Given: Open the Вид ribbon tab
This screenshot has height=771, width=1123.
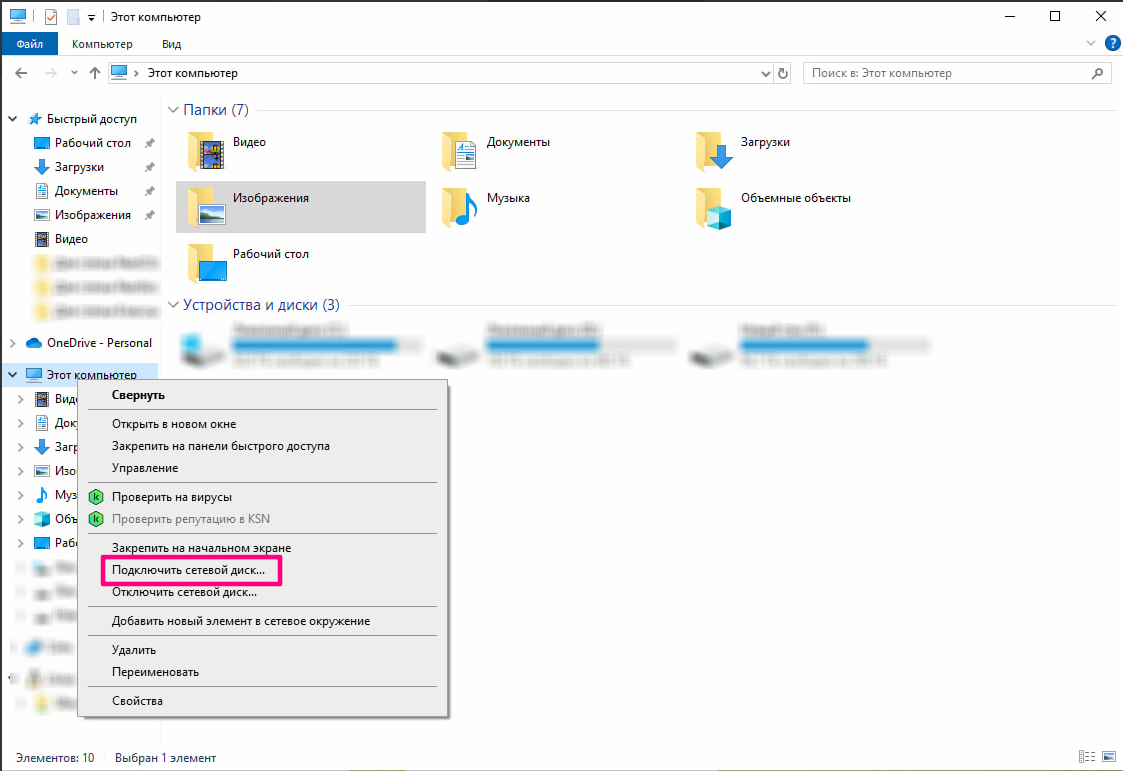Looking at the screenshot, I should point(171,44).
